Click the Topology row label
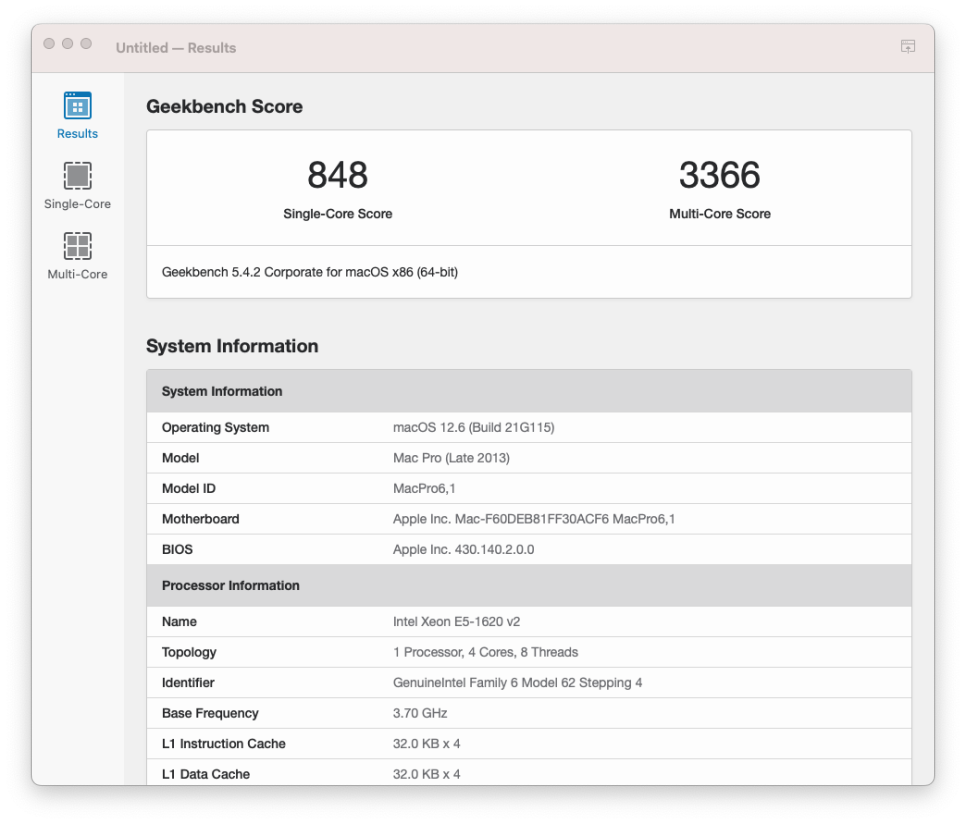The image size is (966, 824). click(189, 652)
